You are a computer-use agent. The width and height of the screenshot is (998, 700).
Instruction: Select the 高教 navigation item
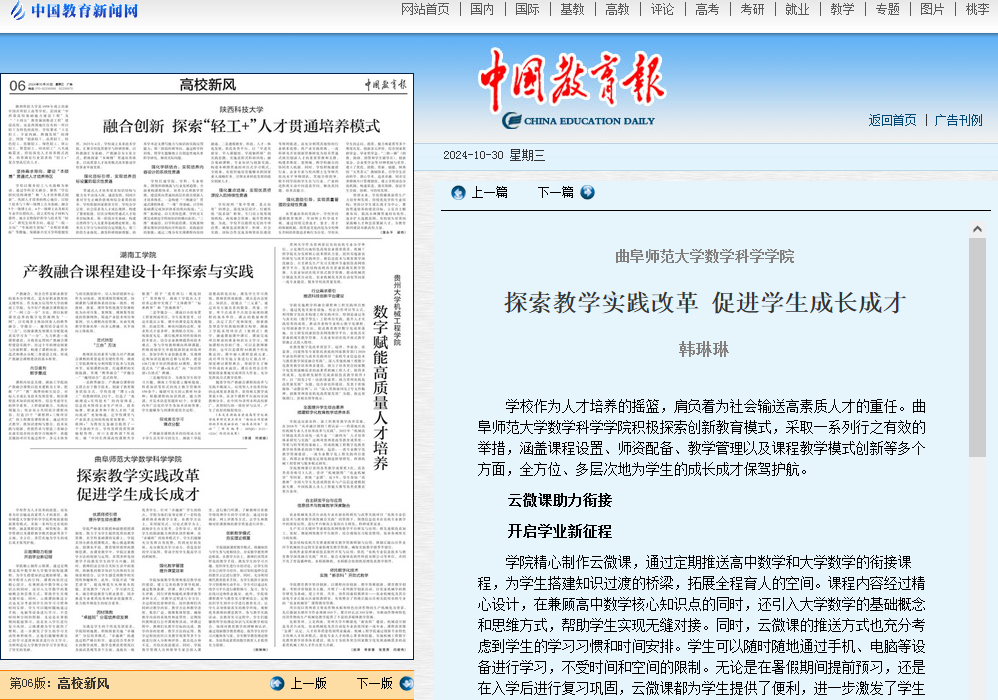coord(617,9)
